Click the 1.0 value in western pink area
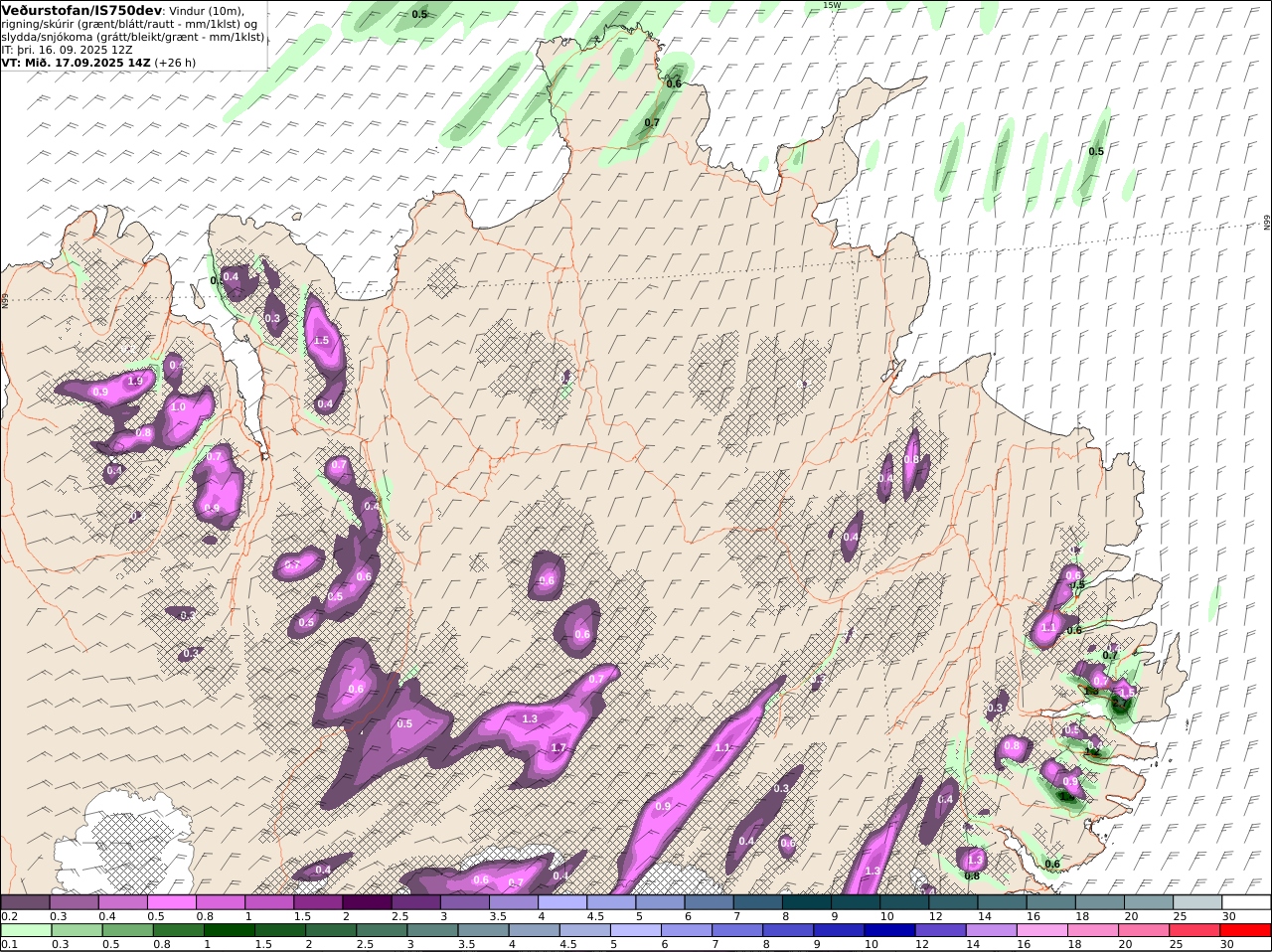 tap(178, 407)
